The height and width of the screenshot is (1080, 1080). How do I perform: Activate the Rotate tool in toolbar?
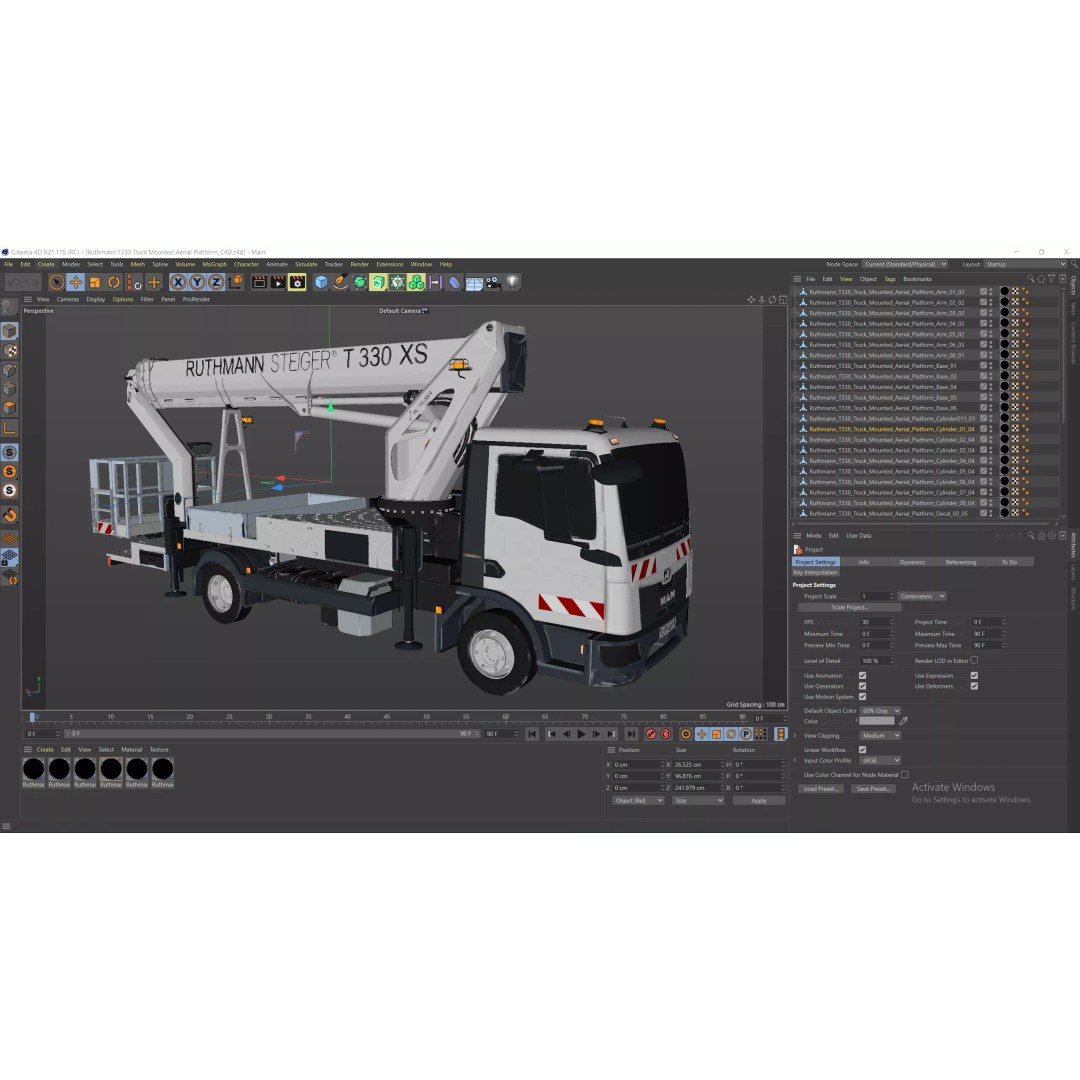(114, 282)
